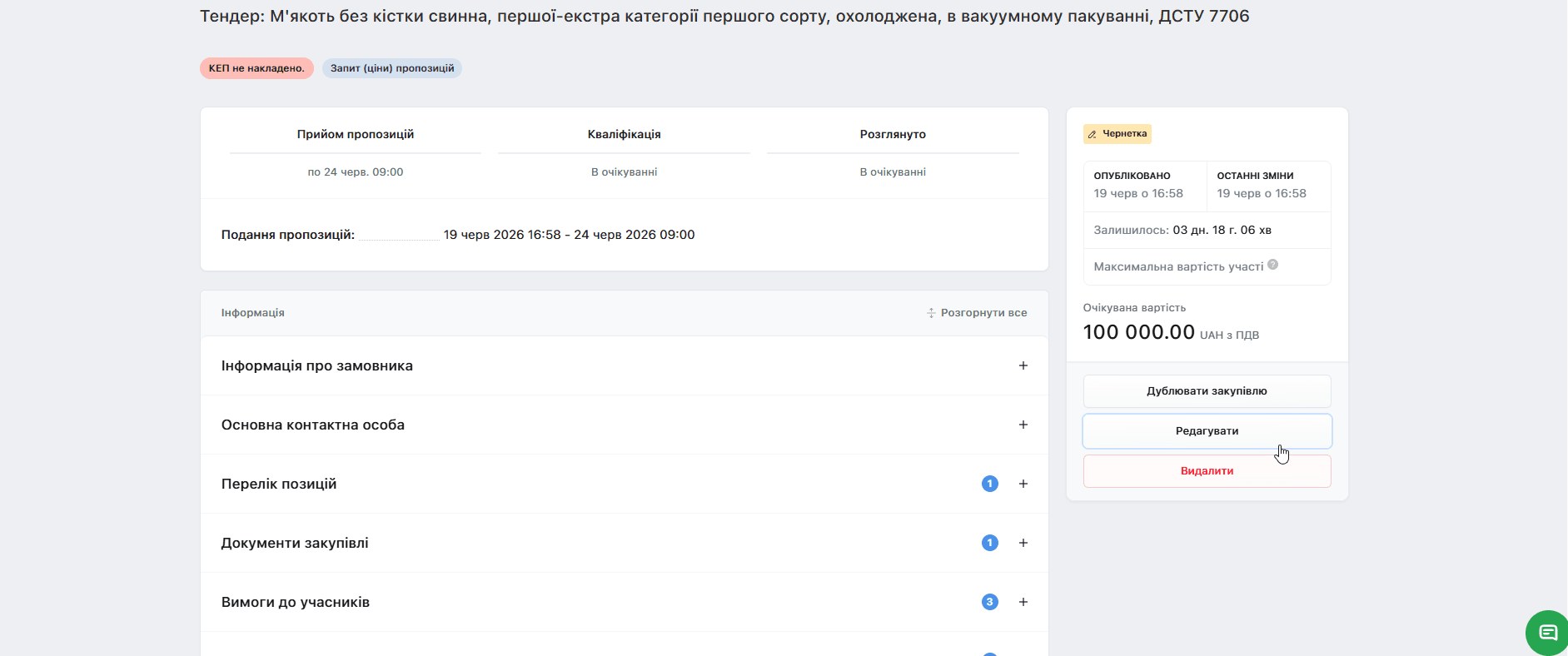Click the red Видалити button
The height and width of the screenshot is (656, 1568).
point(1207,471)
